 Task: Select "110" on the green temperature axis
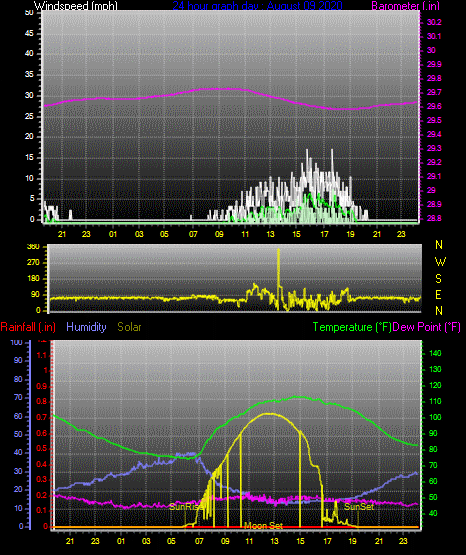435,401
